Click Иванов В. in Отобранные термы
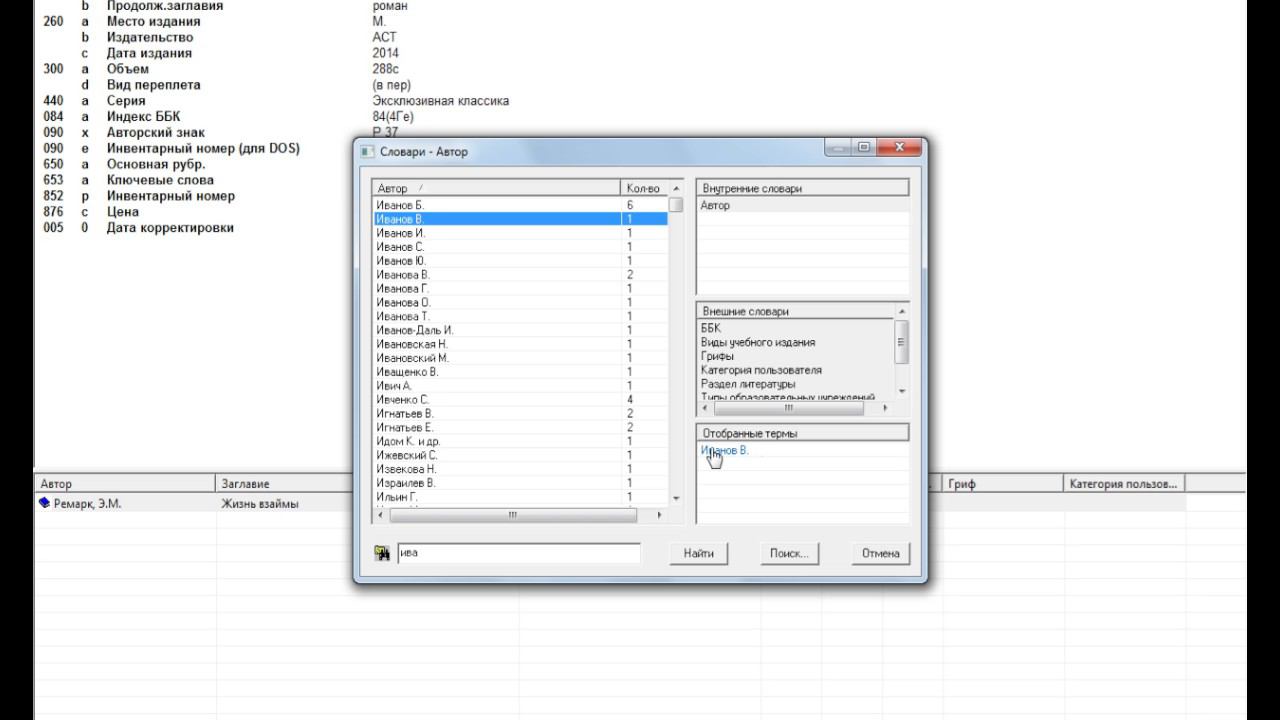The height and width of the screenshot is (720, 1280). (x=725, y=450)
